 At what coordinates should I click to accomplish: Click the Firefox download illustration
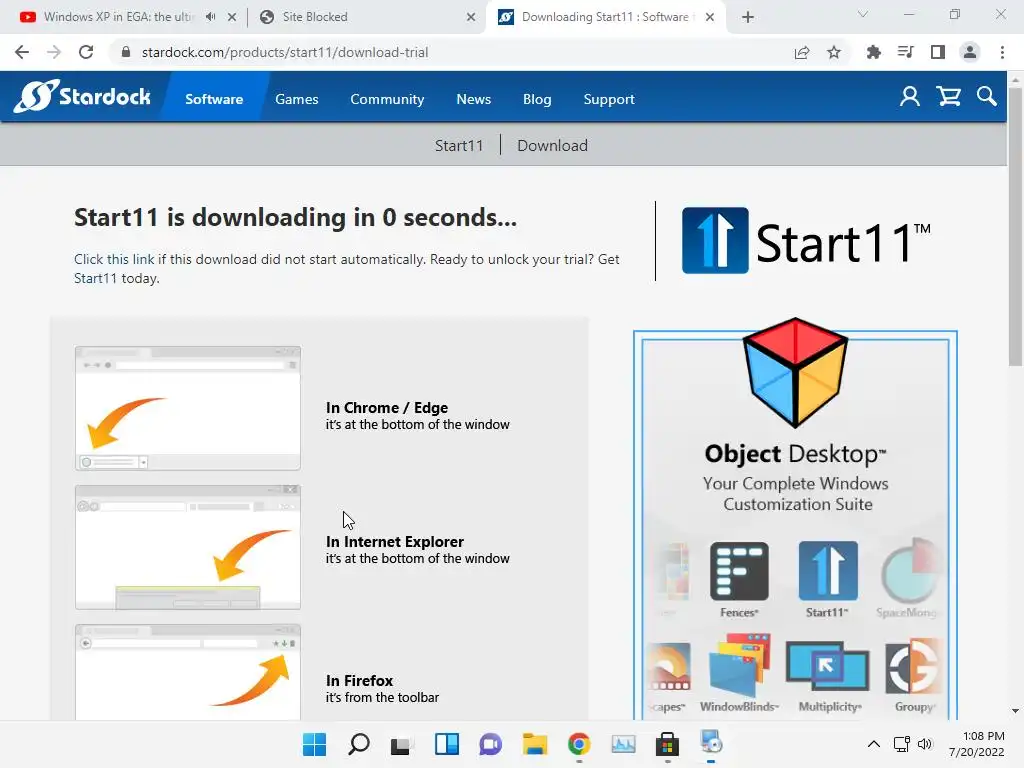point(187,673)
